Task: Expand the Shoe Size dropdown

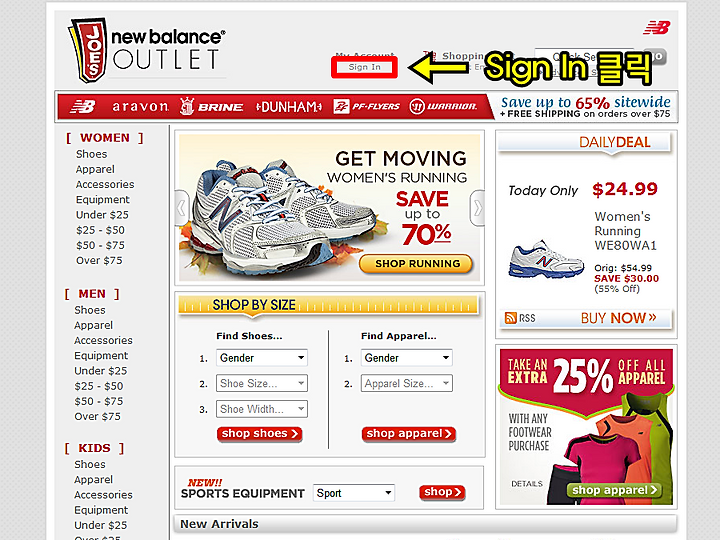Action: point(262,383)
